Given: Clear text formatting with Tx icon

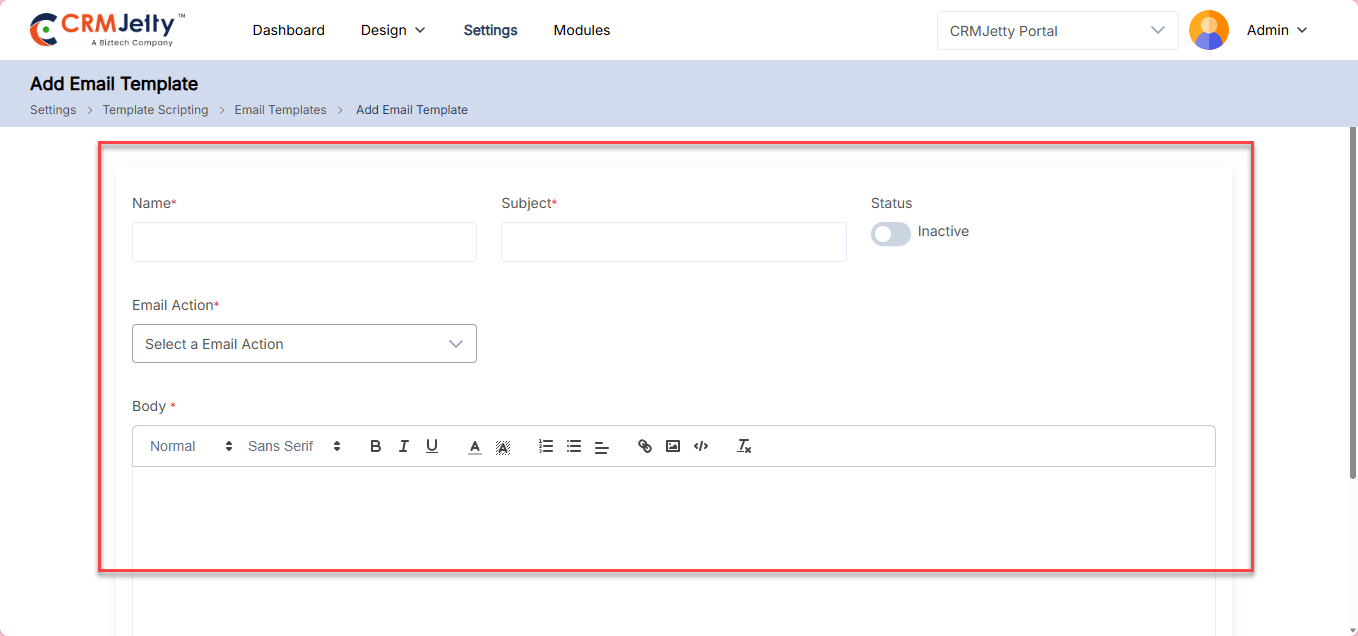Looking at the screenshot, I should (x=744, y=446).
